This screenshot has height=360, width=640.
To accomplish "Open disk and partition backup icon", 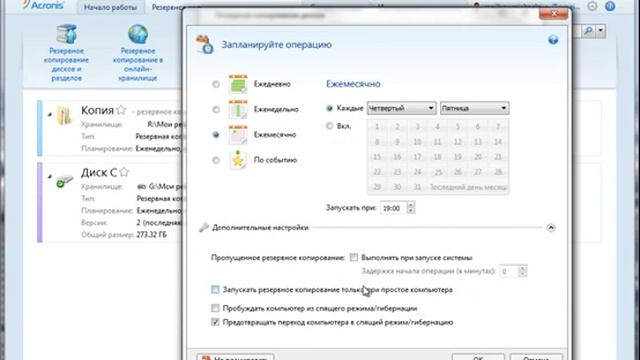I will pos(66,34).
